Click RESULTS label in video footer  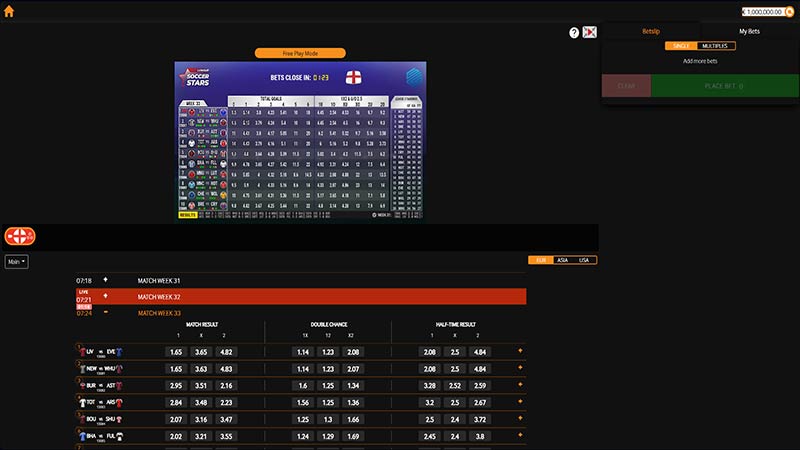(x=187, y=215)
